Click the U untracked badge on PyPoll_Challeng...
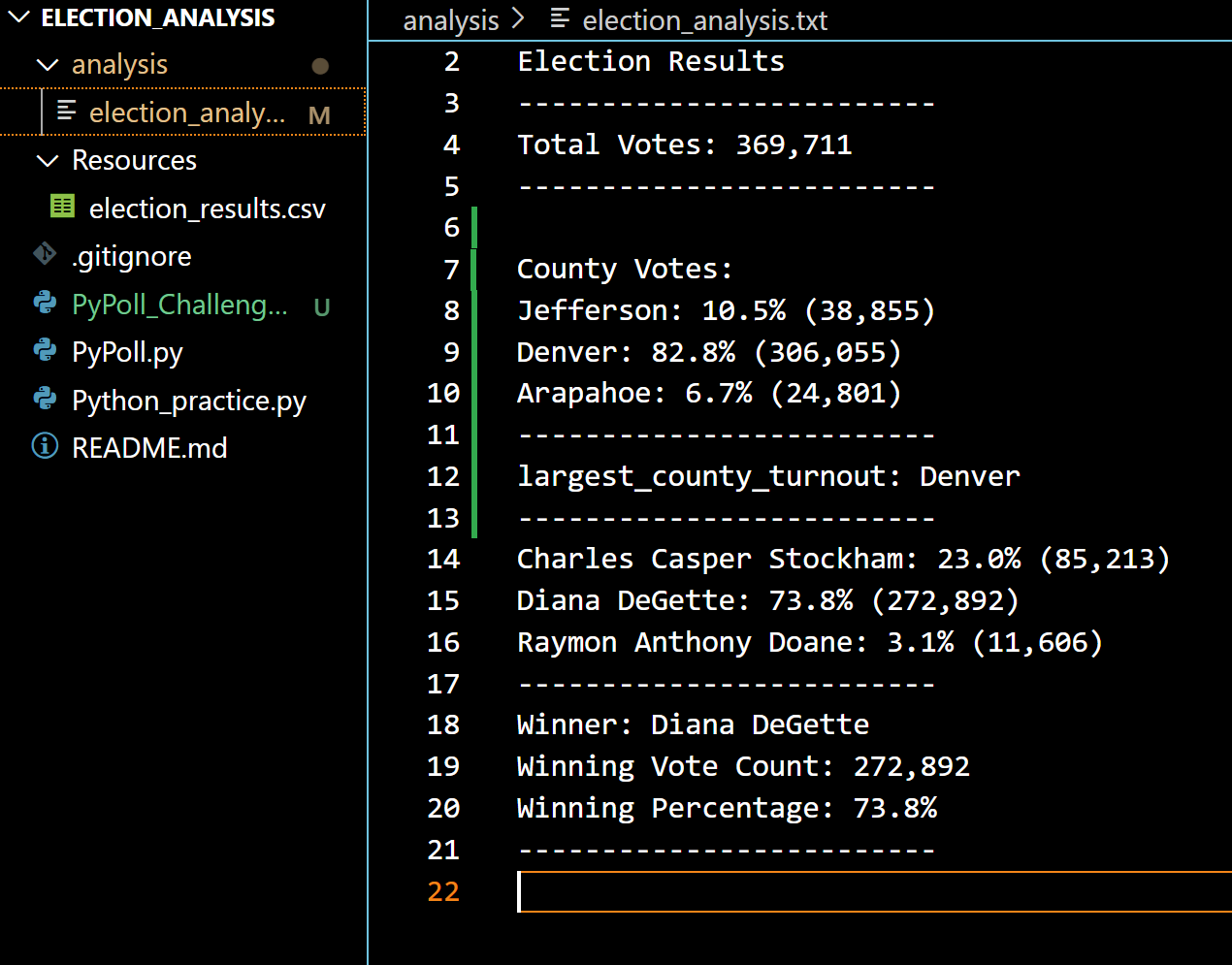The width and height of the screenshot is (1232, 965). 321,307
